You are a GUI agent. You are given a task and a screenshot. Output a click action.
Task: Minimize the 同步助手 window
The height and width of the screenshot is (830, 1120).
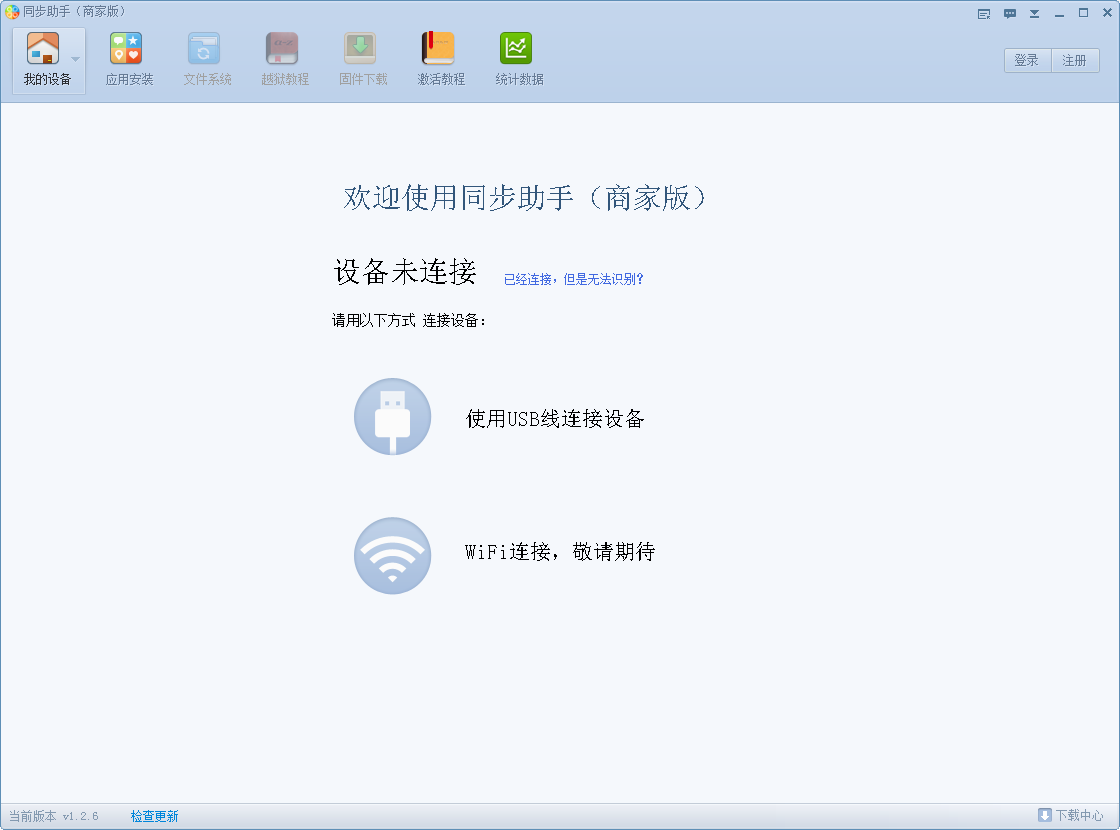pyautogui.click(x=1059, y=14)
